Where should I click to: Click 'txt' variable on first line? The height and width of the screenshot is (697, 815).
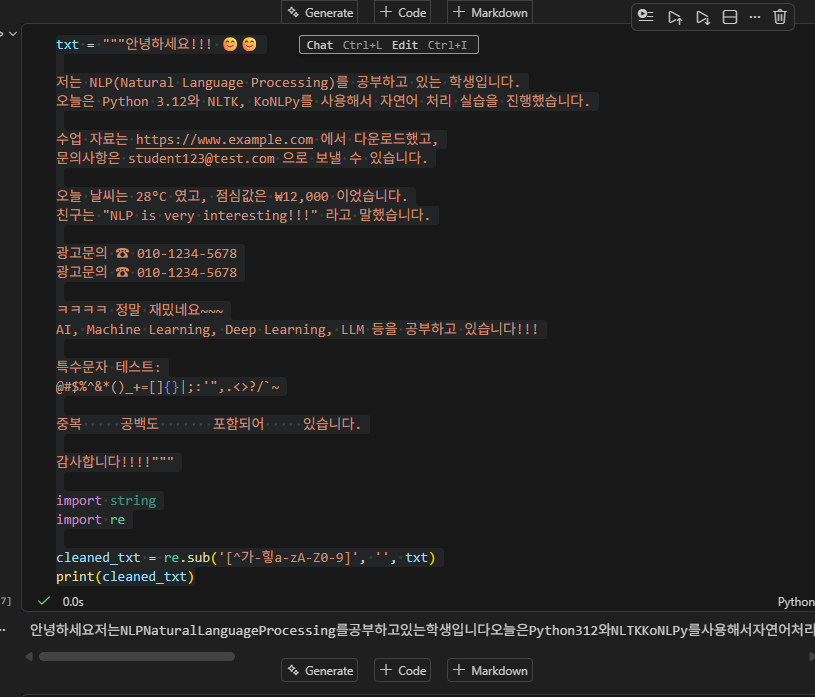coord(67,45)
